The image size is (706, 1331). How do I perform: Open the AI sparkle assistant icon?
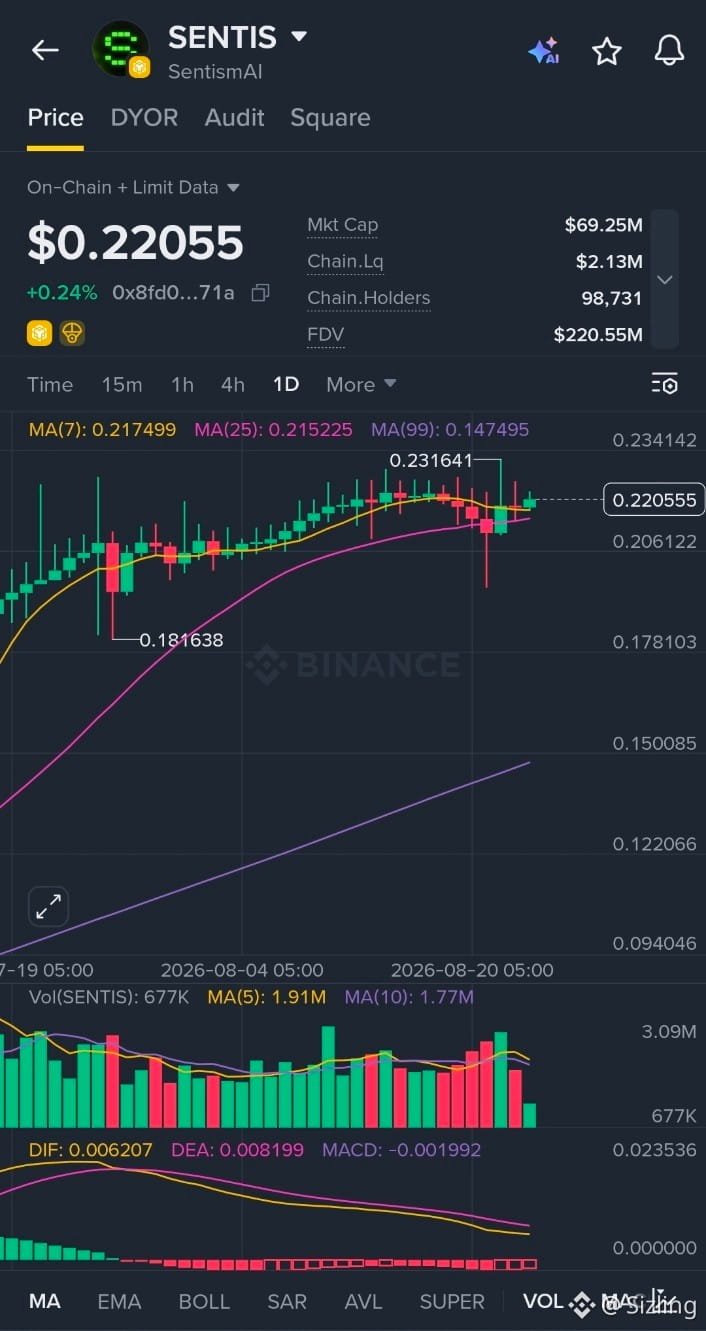pos(543,51)
